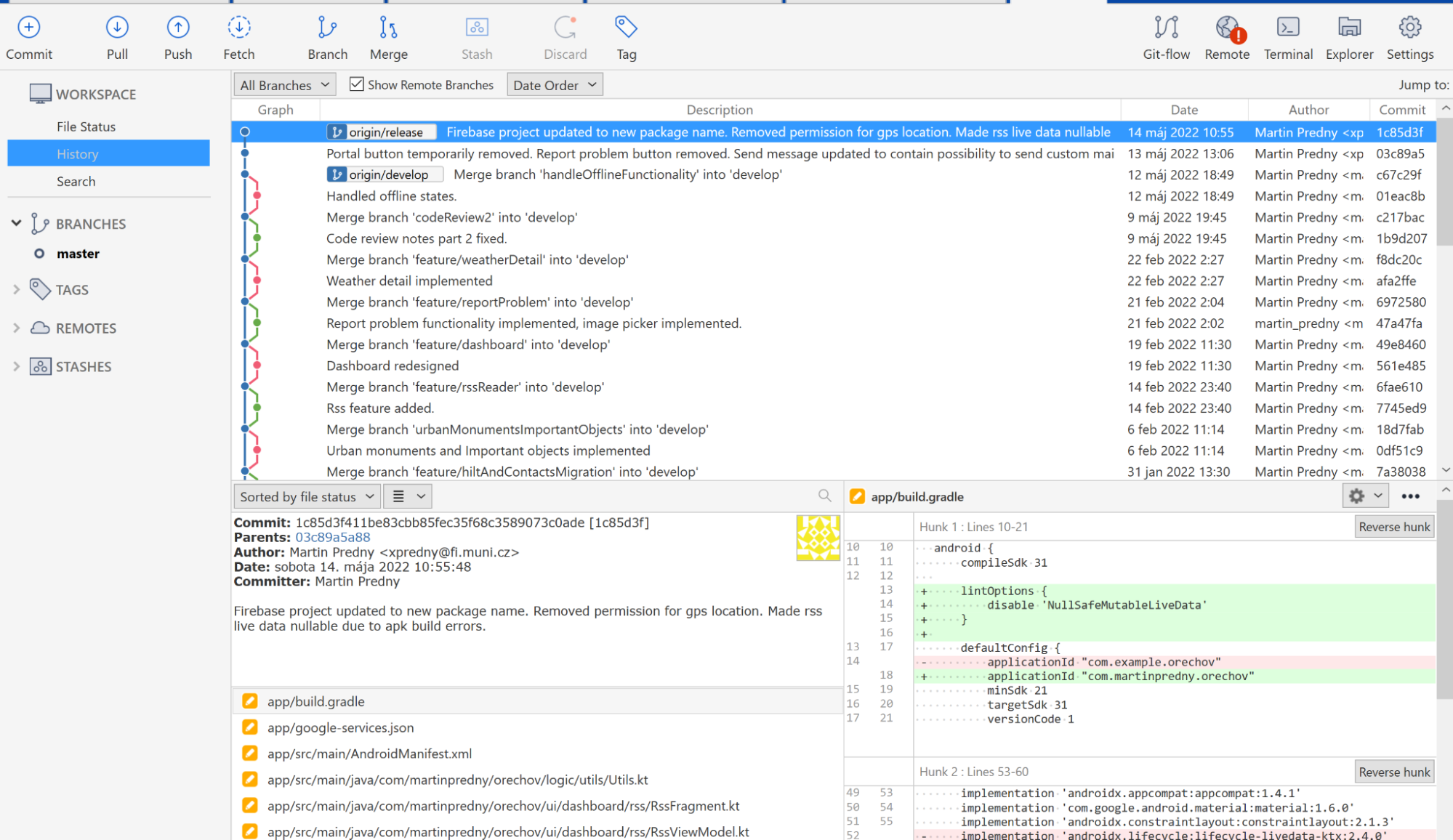Image resolution: width=1453 pixels, height=840 pixels.
Task: Open the Branch tool
Action: [x=328, y=38]
